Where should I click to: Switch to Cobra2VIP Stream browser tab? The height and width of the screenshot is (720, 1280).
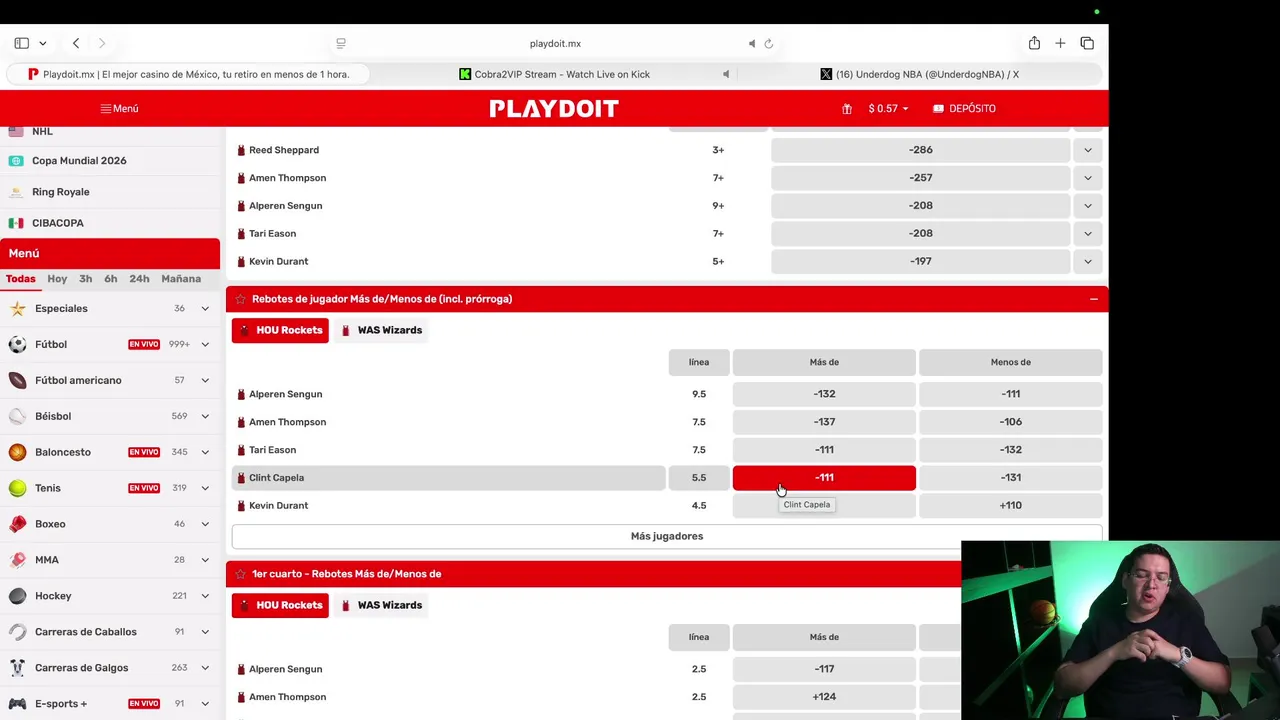[555, 74]
